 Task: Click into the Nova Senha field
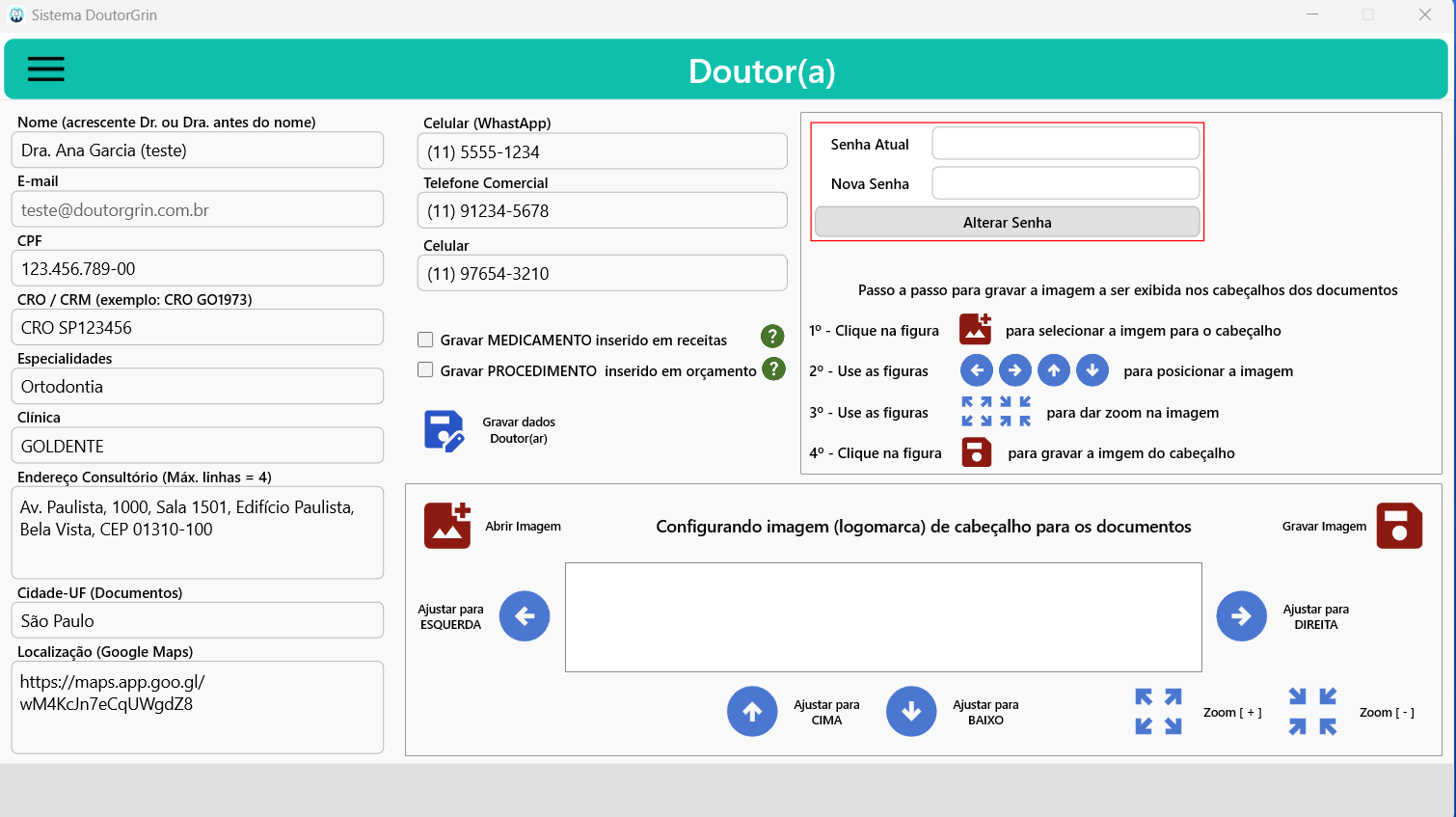[x=1065, y=182]
